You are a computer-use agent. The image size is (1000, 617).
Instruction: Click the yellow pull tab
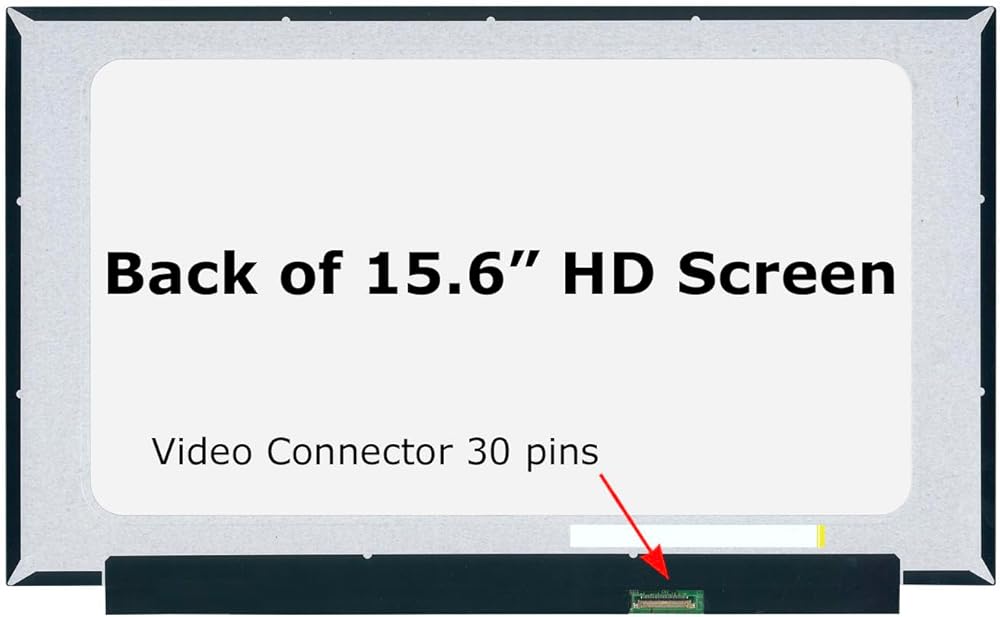tap(822, 536)
